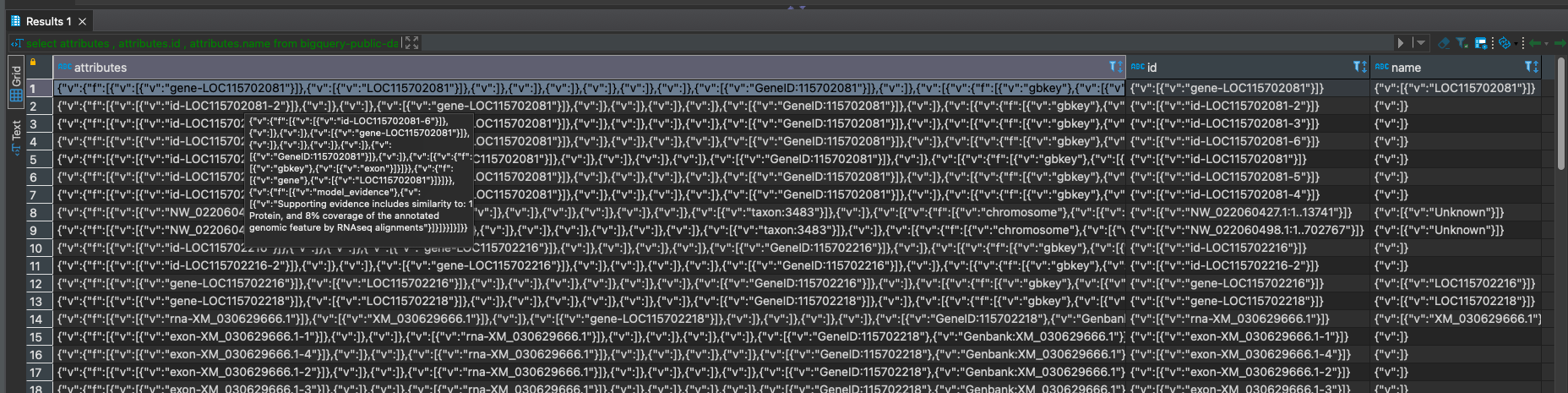Open the filter history dropdown
The height and width of the screenshot is (393, 1568).
pyautogui.click(x=1420, y=43)
